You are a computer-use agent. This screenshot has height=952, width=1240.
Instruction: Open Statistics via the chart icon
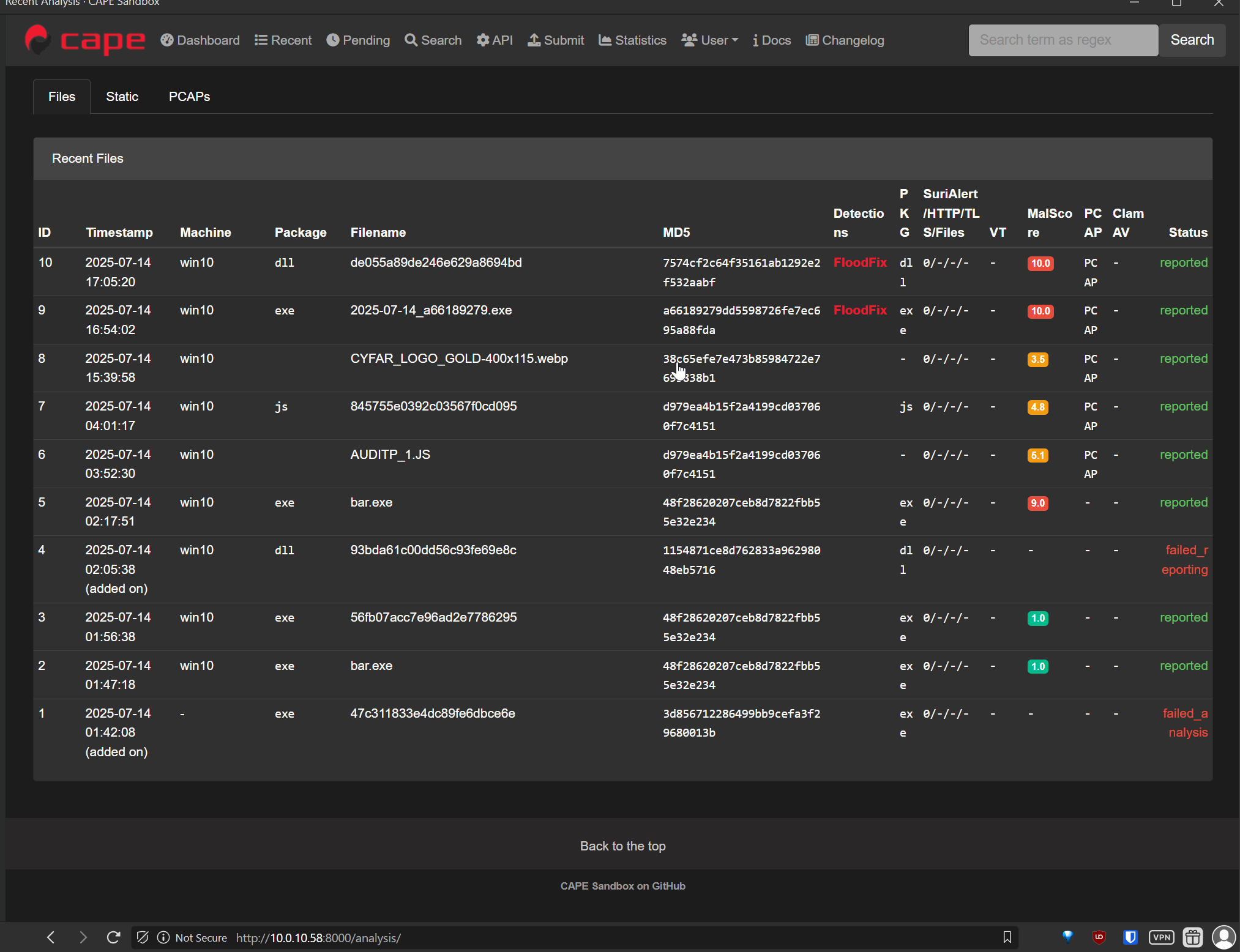click(x=605, y=40)
